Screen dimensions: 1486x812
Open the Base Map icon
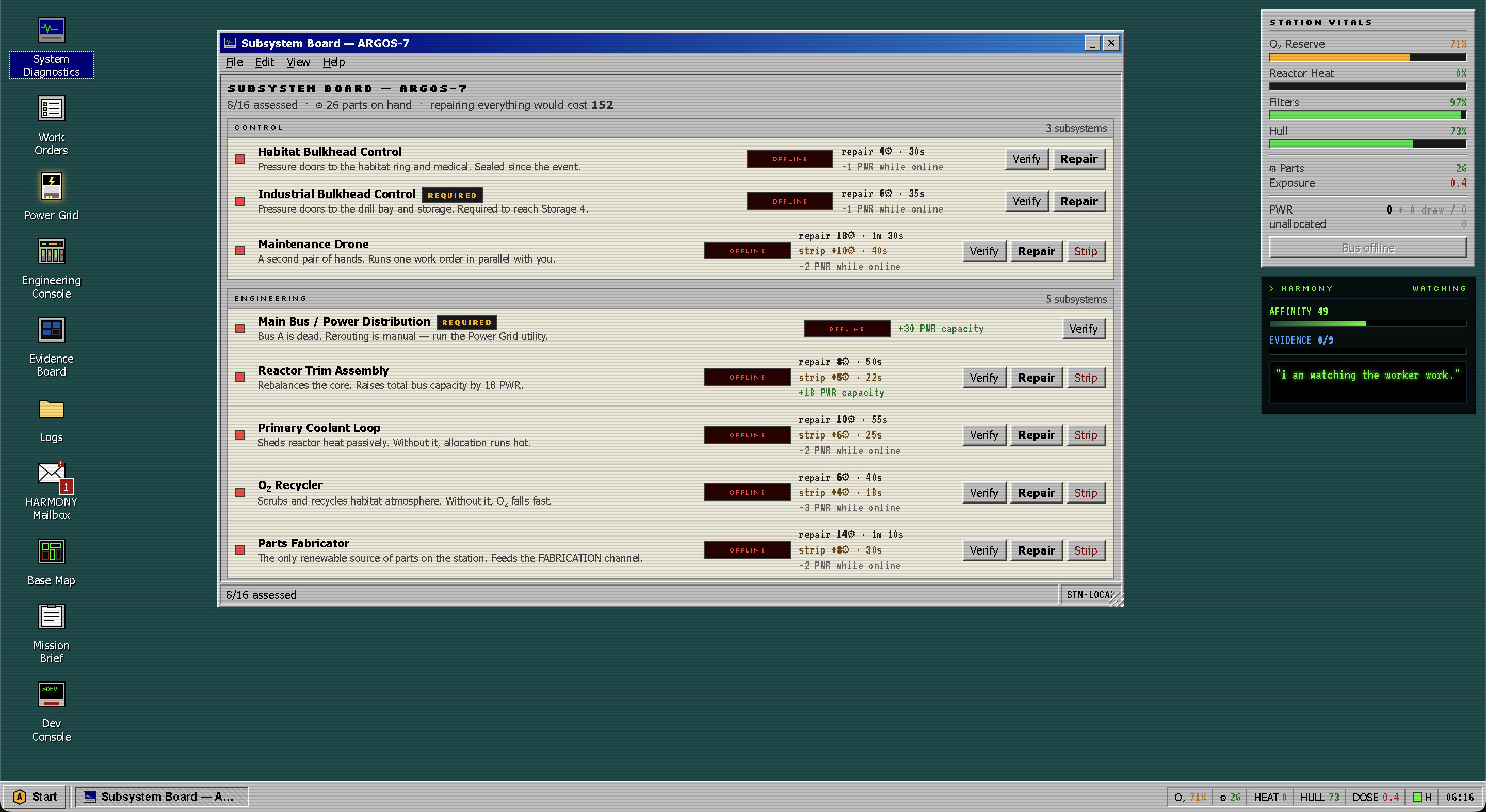coord(52,563)
